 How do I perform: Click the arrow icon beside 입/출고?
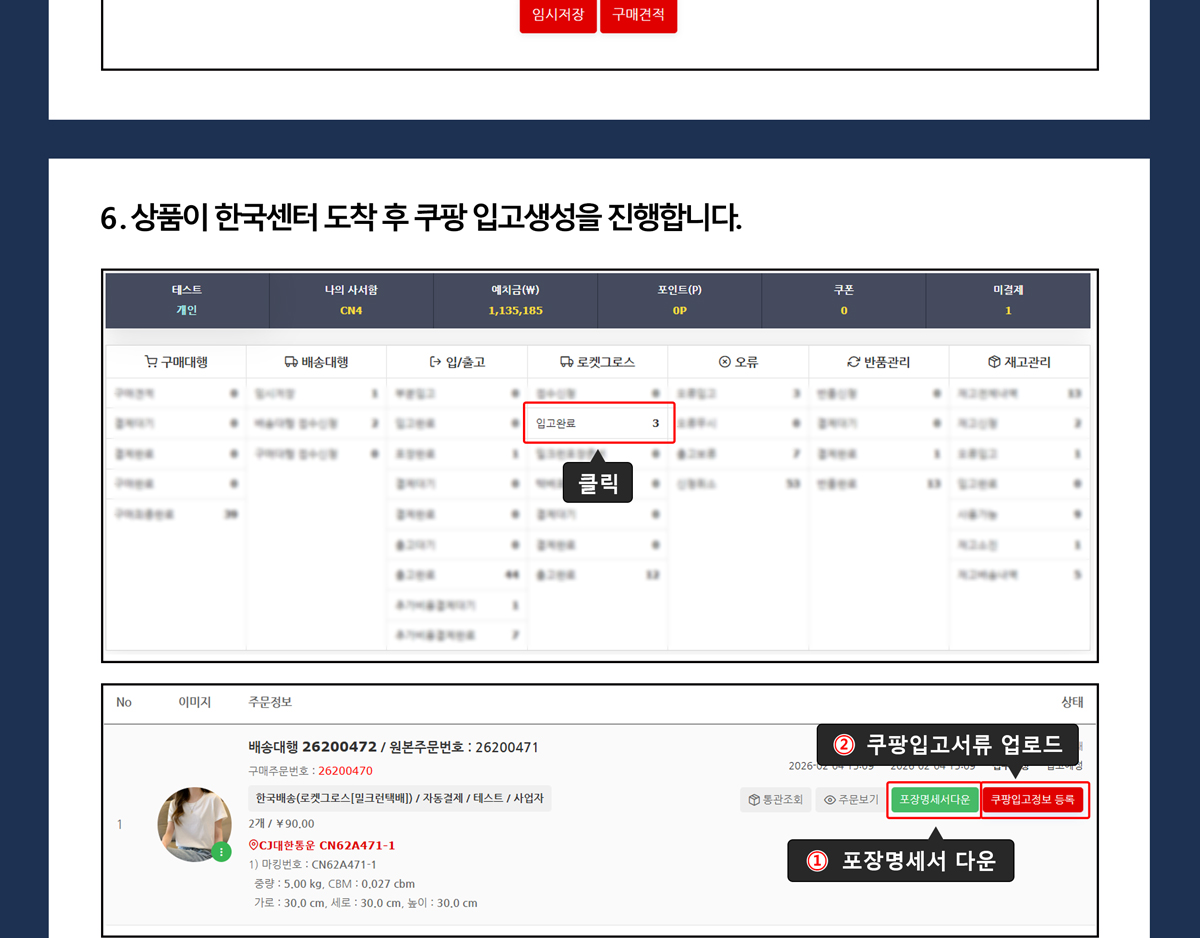pos(435,362)
